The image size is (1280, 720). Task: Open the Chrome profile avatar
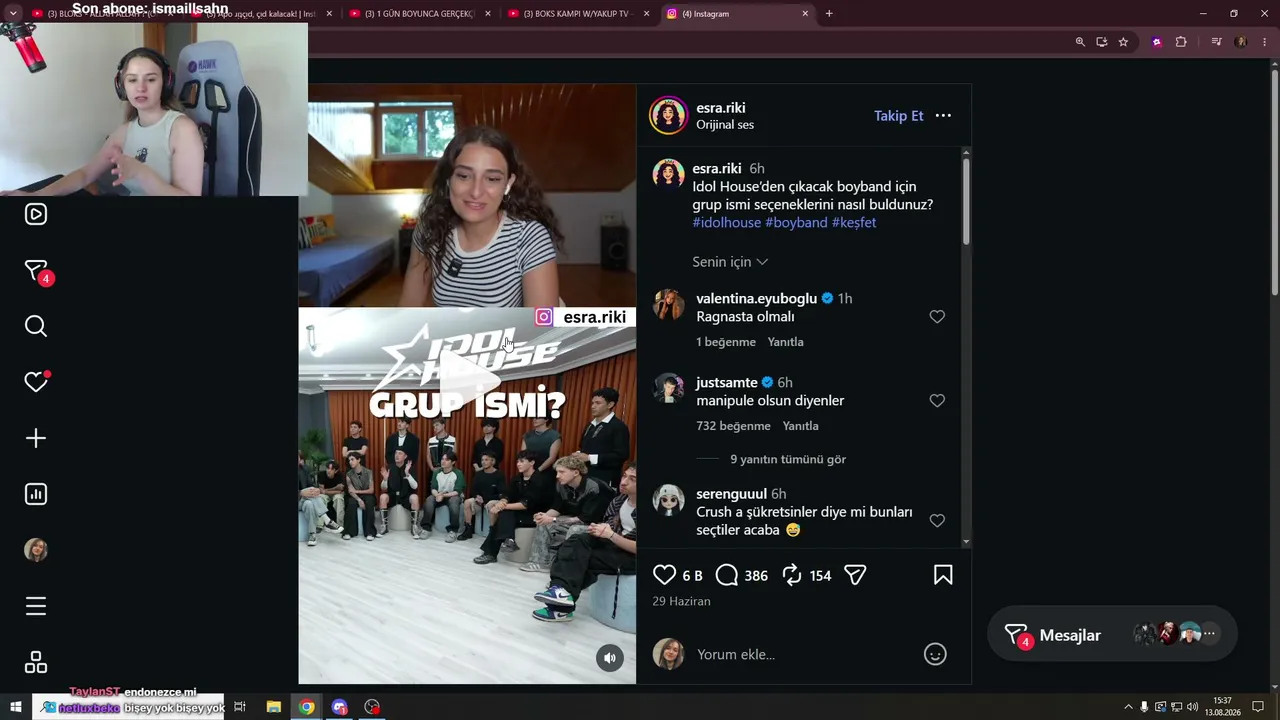(1241, 42)
